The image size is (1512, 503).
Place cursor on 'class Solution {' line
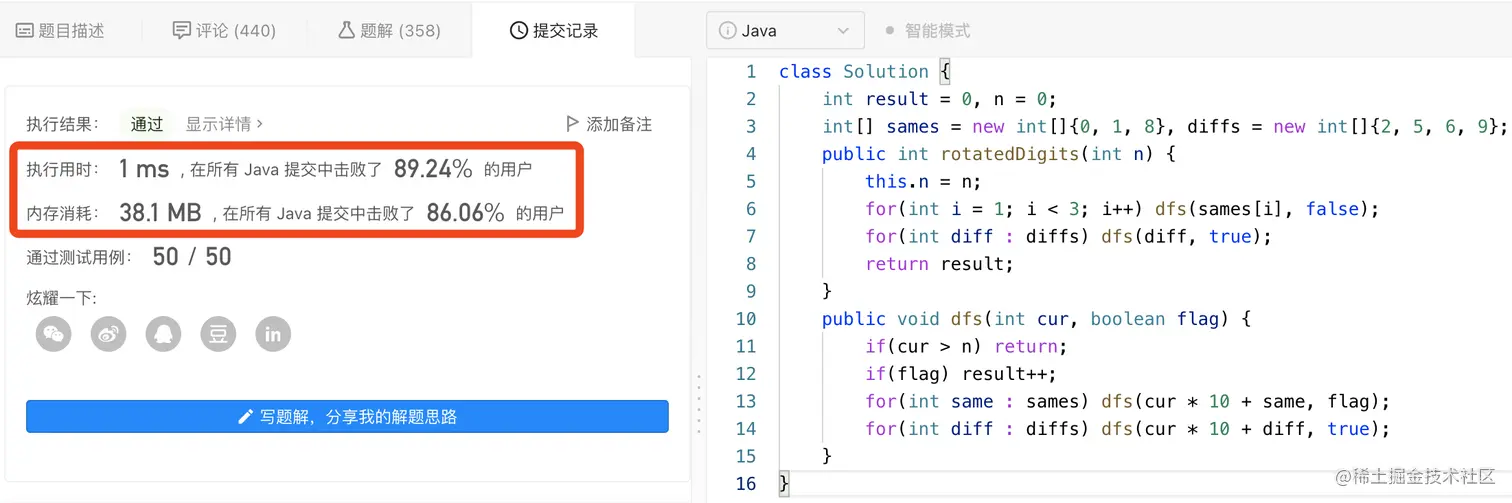coord(865,71)
